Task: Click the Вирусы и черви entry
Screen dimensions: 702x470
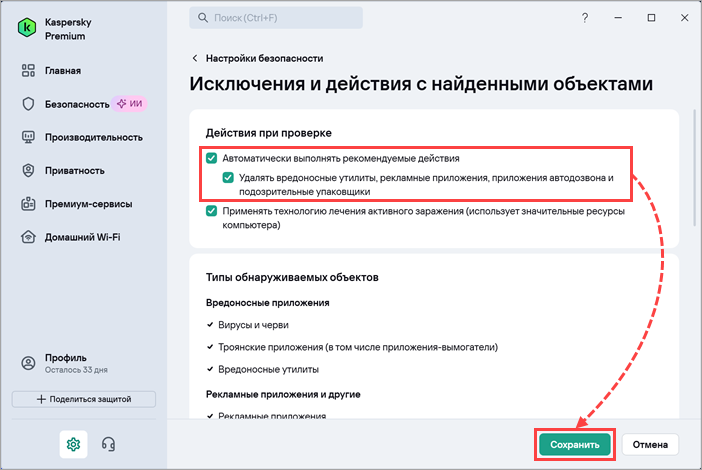Action: pyautogui.click(x=253, y=325)
